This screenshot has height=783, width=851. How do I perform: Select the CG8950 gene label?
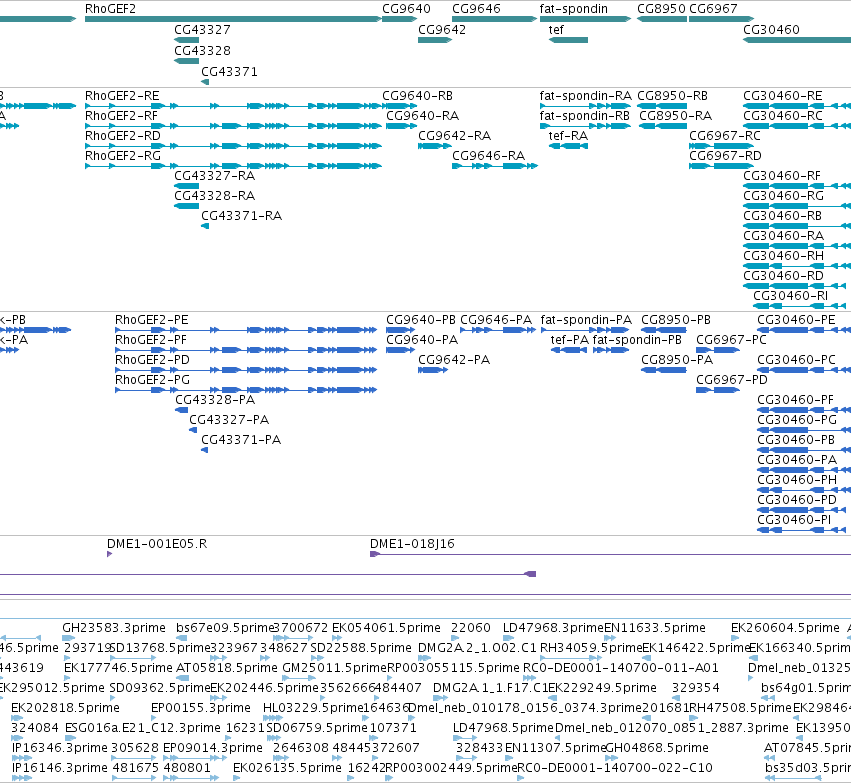point(662,9)
